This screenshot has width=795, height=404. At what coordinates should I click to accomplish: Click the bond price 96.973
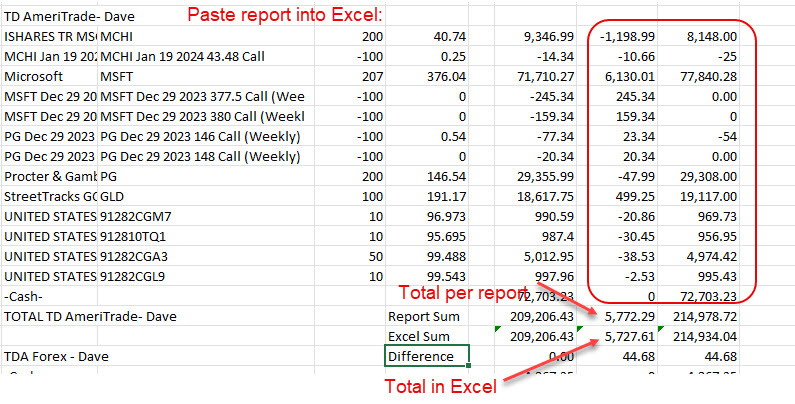(427, 217)
